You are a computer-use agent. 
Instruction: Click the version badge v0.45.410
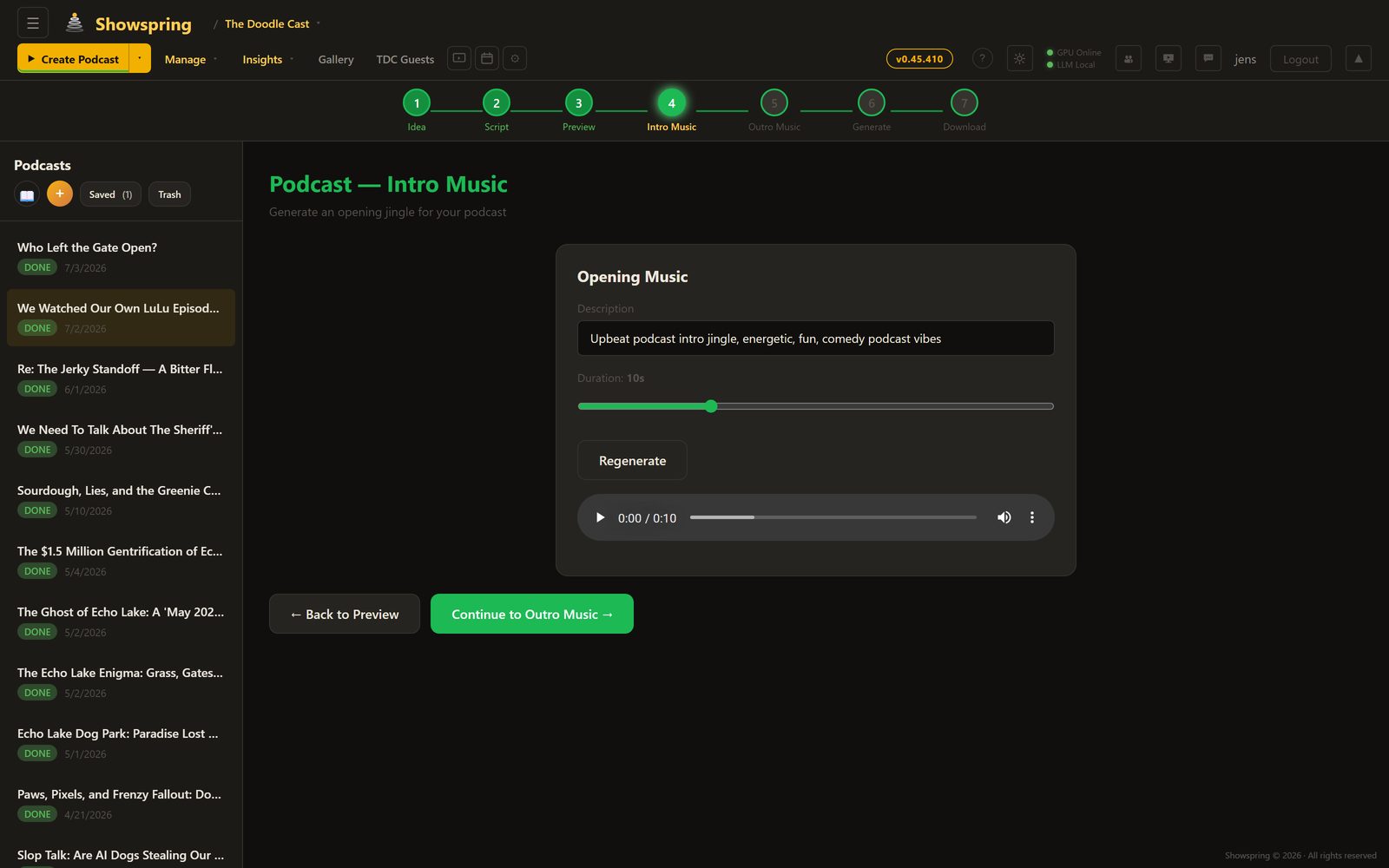coord(919,58)
